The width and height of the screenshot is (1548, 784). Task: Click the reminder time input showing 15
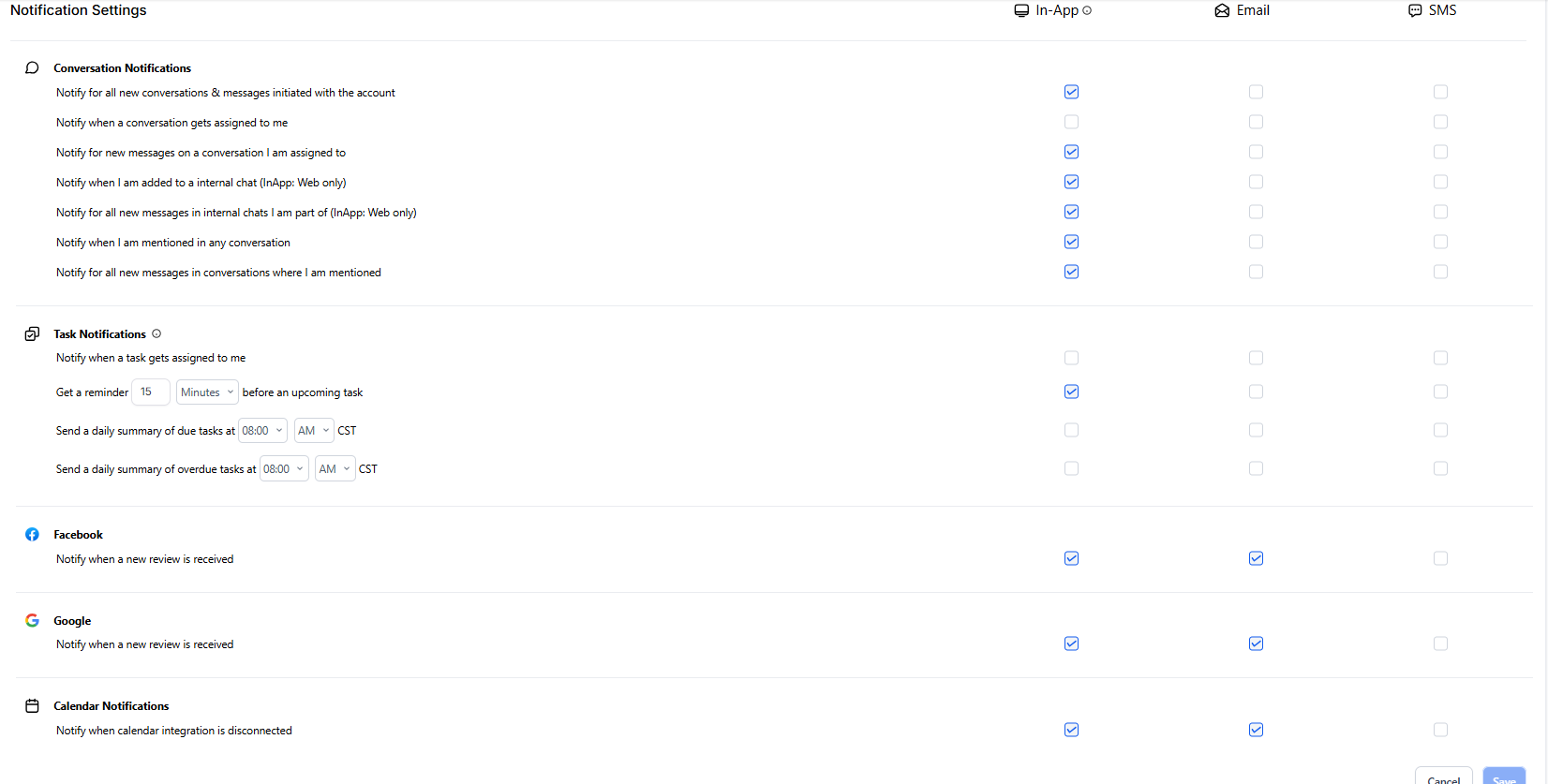(x=151, y=392)
